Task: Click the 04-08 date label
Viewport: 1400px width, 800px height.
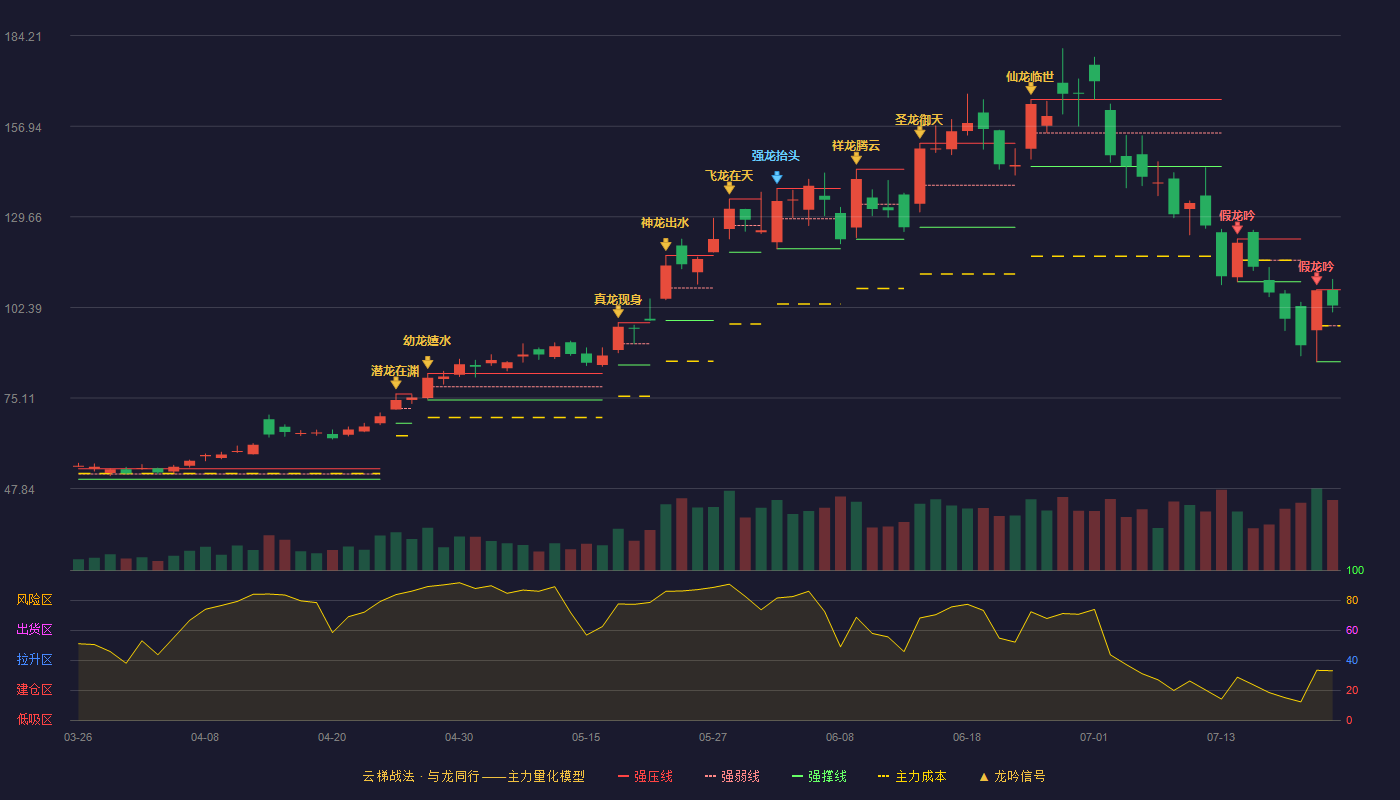Action: tap(205, 737)
